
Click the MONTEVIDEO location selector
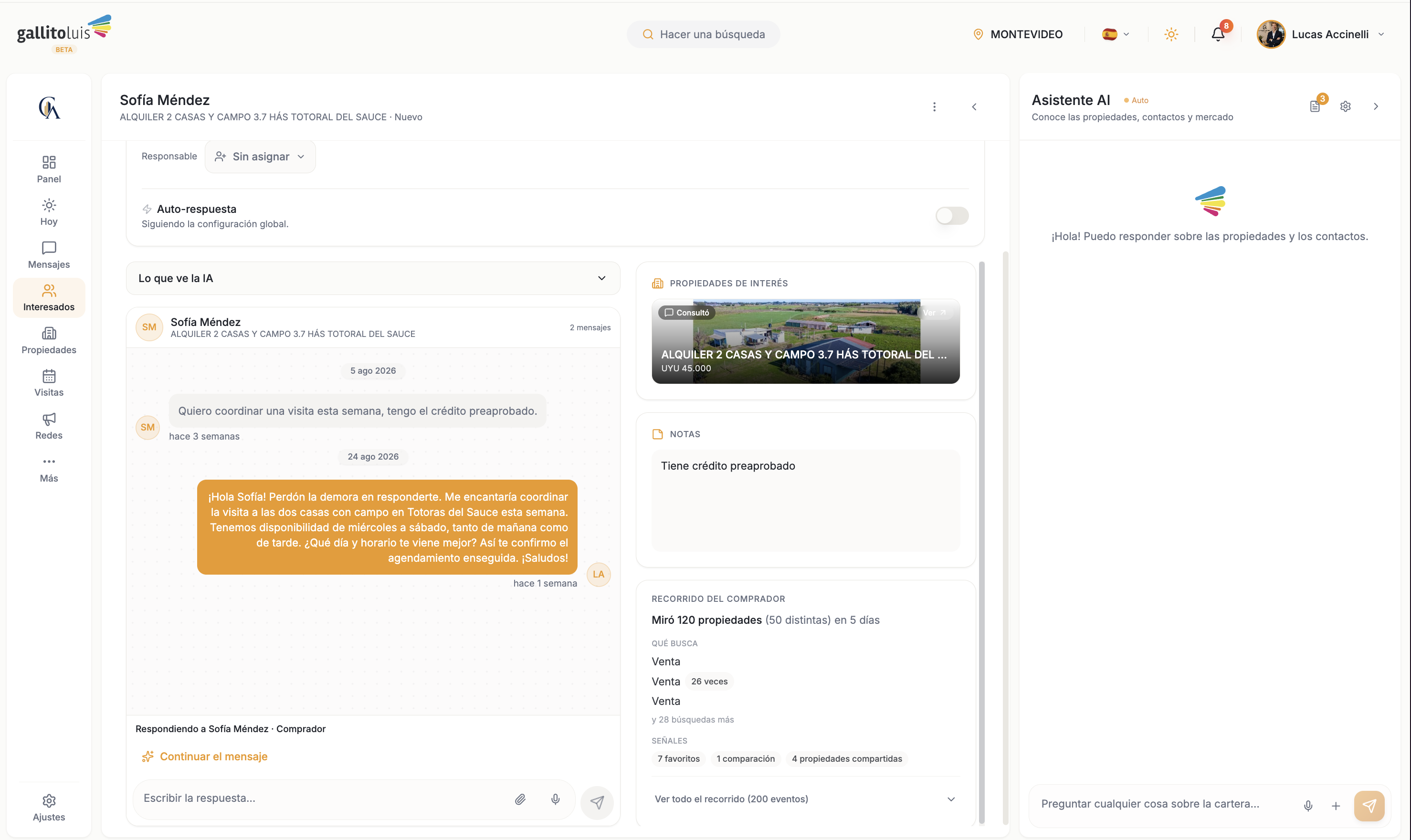1018,34
